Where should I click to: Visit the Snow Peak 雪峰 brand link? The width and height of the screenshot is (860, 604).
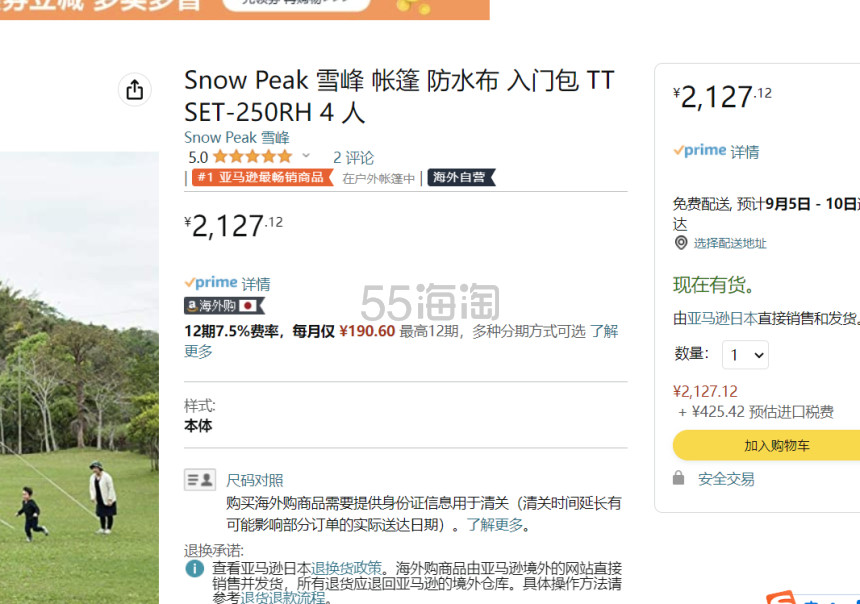click(x=237, y=137)
